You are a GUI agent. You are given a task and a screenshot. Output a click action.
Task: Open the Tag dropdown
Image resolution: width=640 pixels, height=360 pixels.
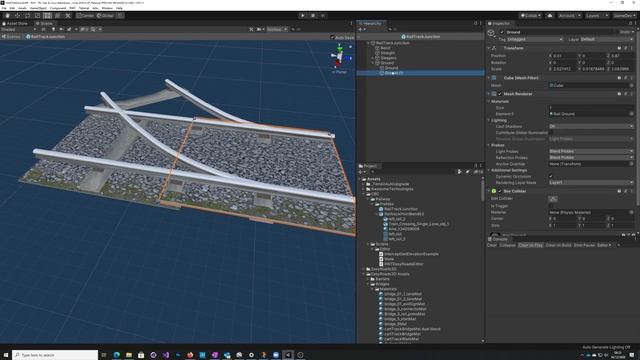coord(535,39)
